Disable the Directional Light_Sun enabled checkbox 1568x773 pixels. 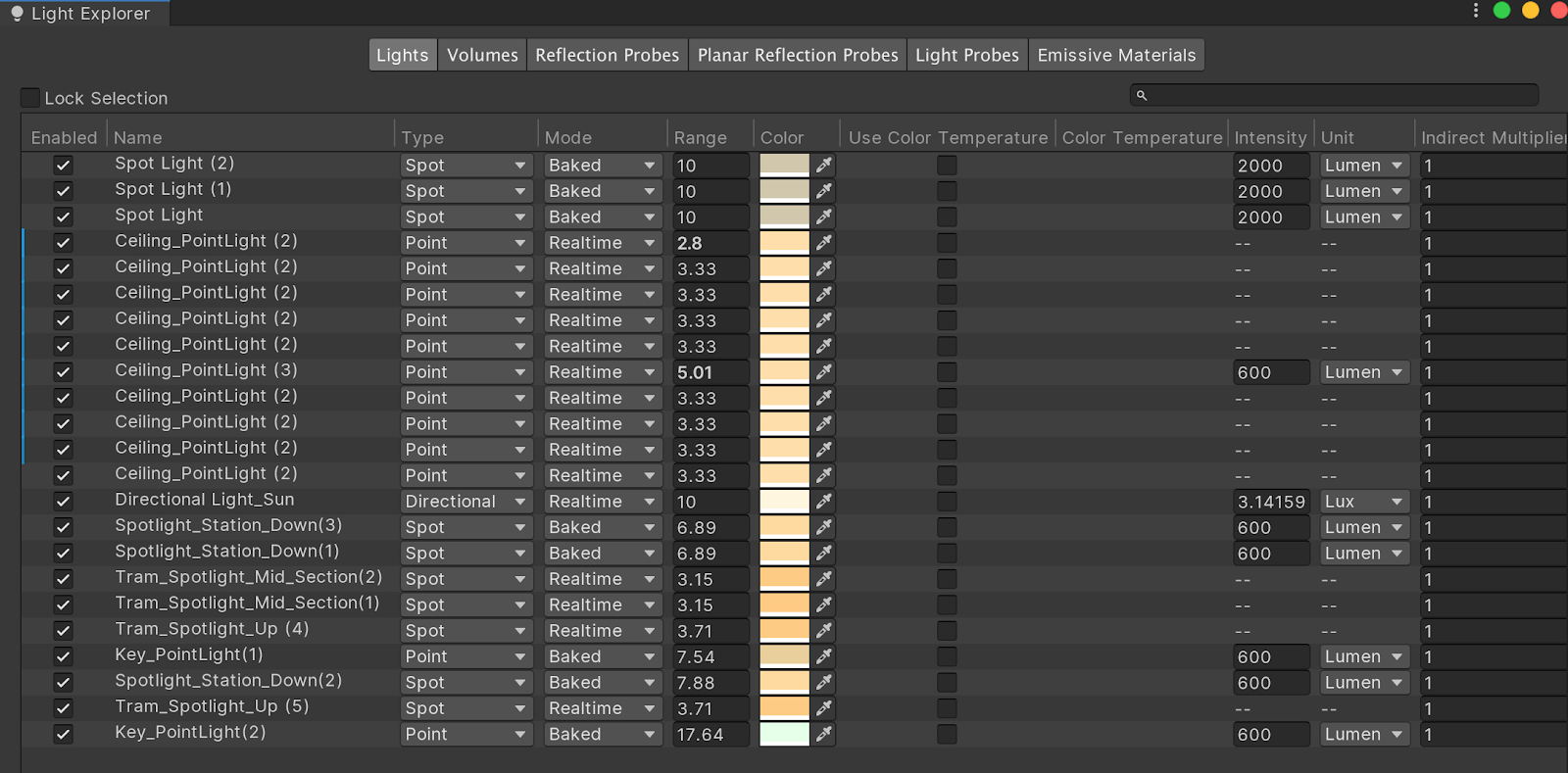(x=63, y=501)
